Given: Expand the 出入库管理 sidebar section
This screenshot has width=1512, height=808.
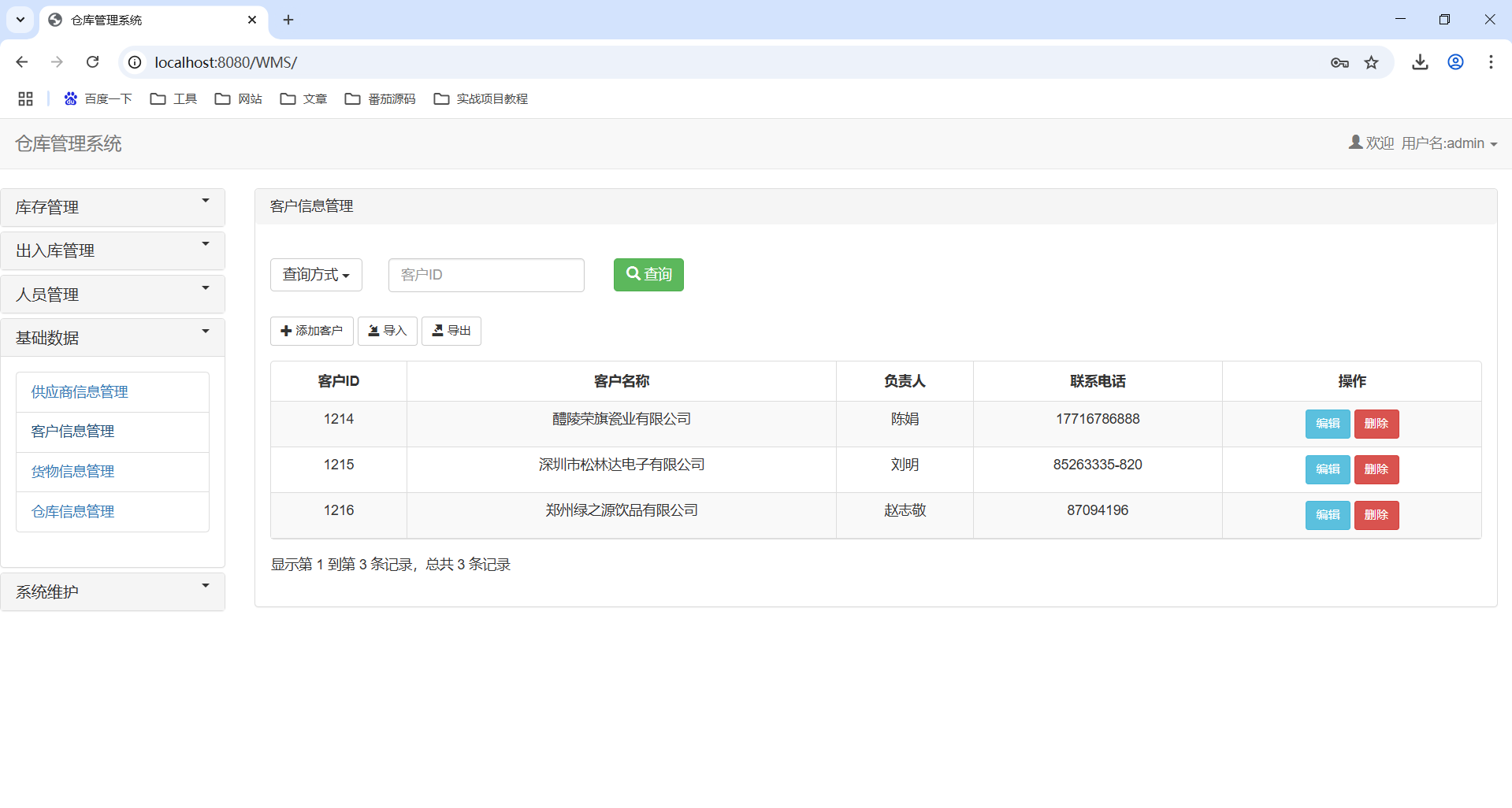Looking at the screenshot, I should (x=113, y=250).
